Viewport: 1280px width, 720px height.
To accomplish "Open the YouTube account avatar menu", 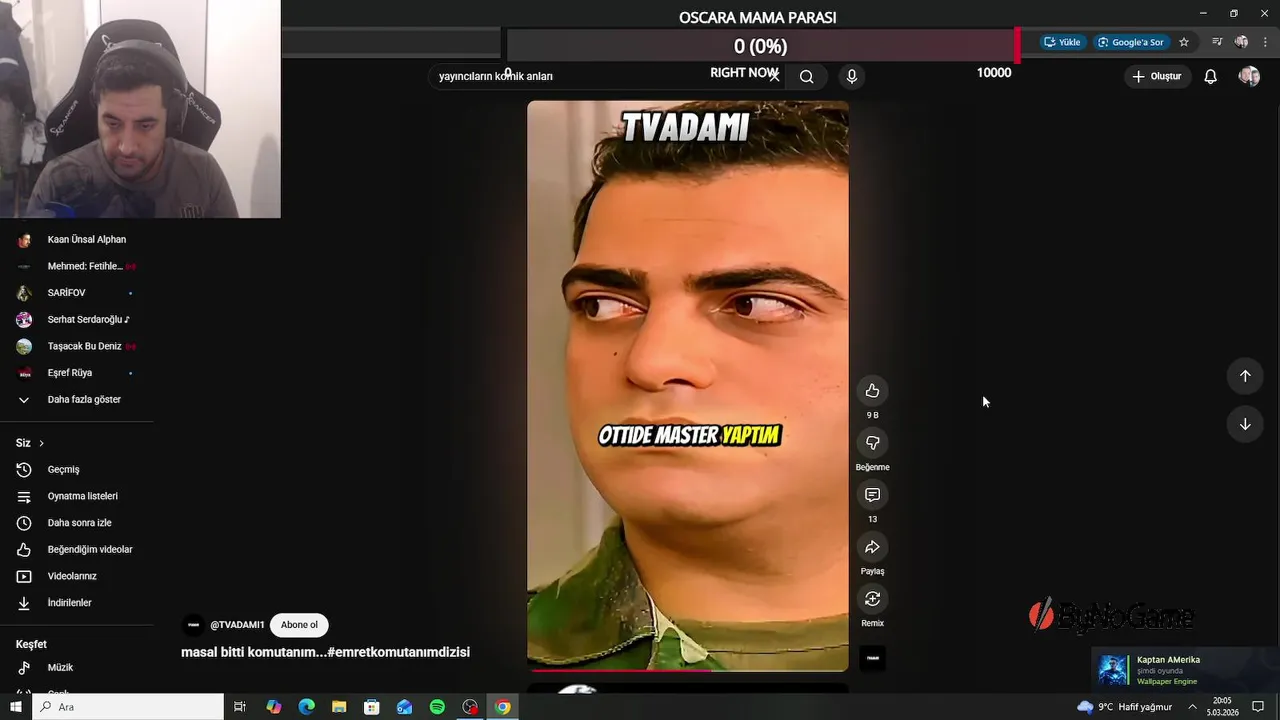I will click(1249, 76).
